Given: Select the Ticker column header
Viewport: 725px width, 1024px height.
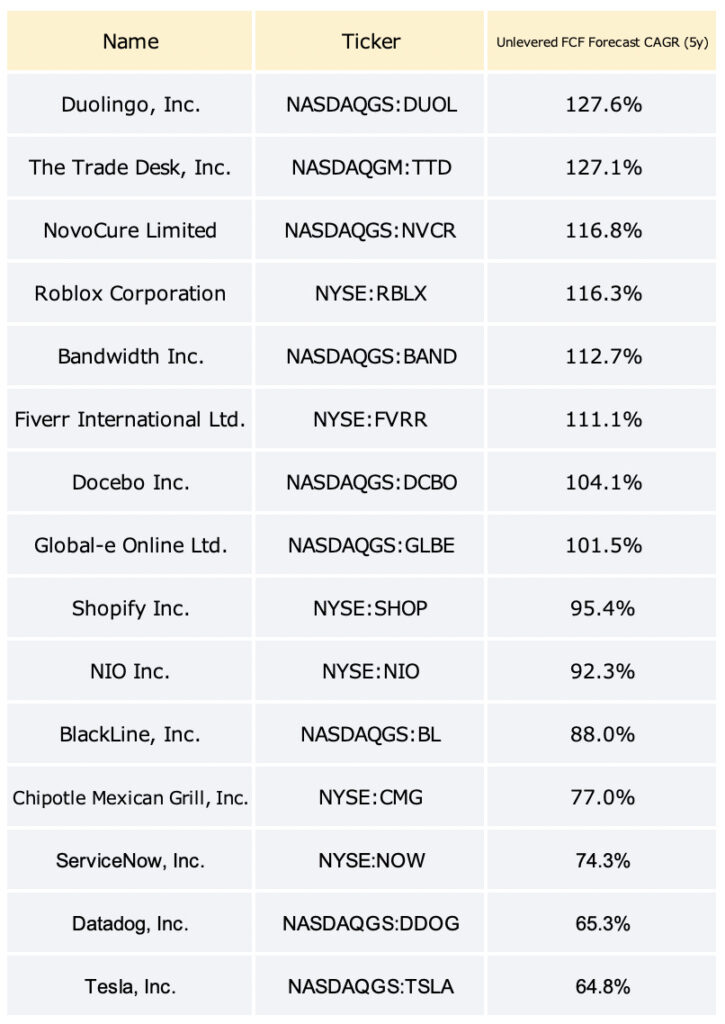Looking at the screenshot, I should [370, 40].
